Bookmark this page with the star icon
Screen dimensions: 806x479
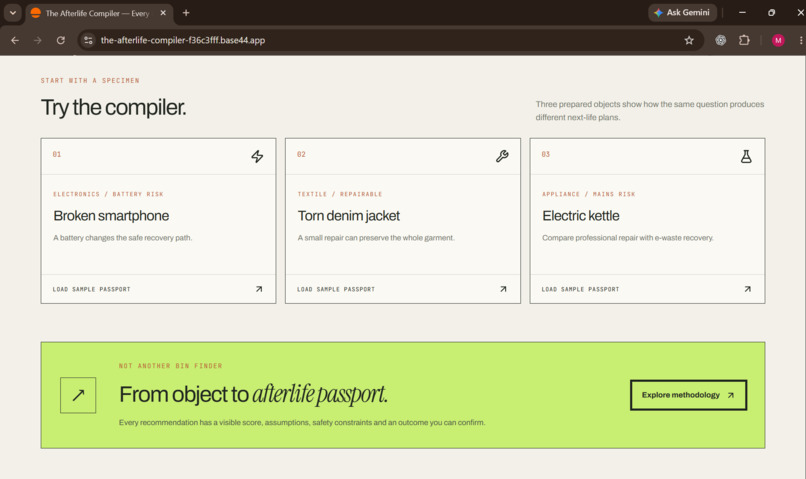[689, 40]
